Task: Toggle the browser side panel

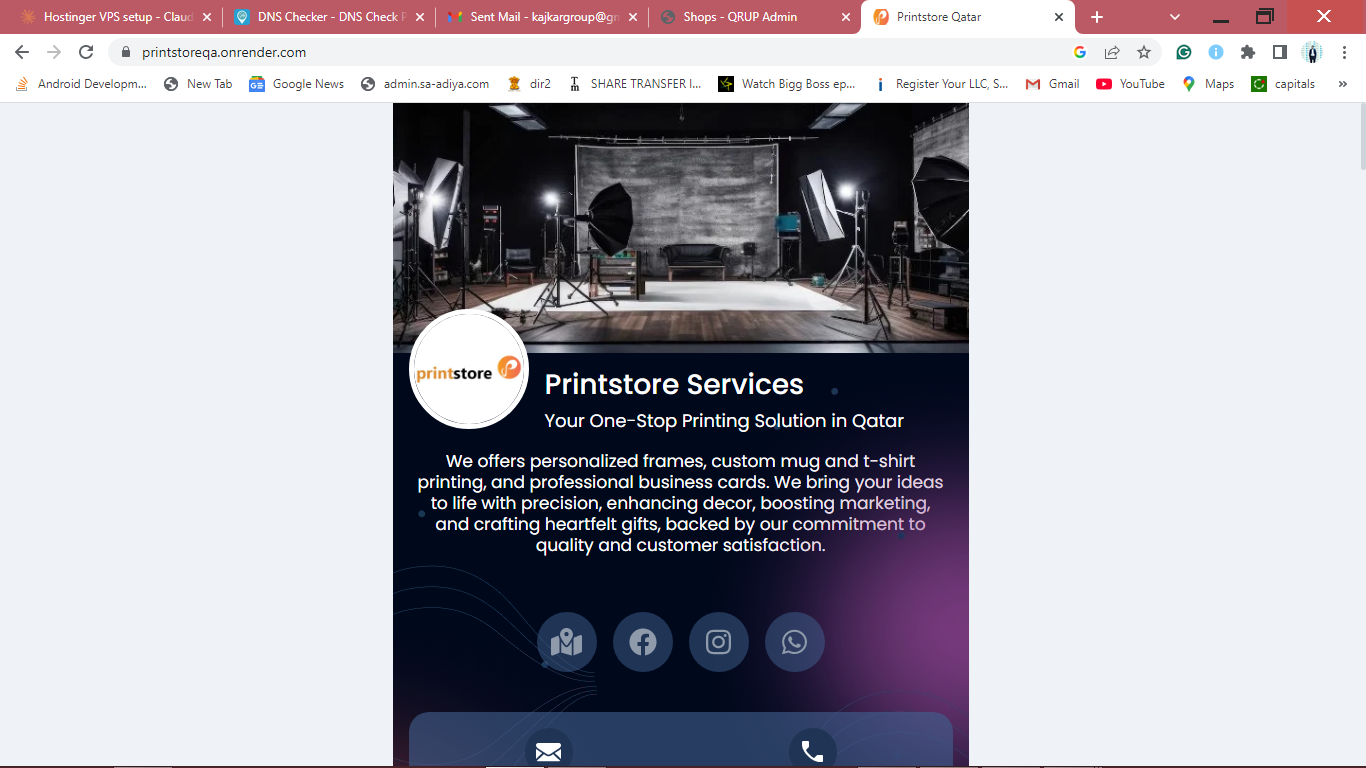Action: (x=1280, y=52)
